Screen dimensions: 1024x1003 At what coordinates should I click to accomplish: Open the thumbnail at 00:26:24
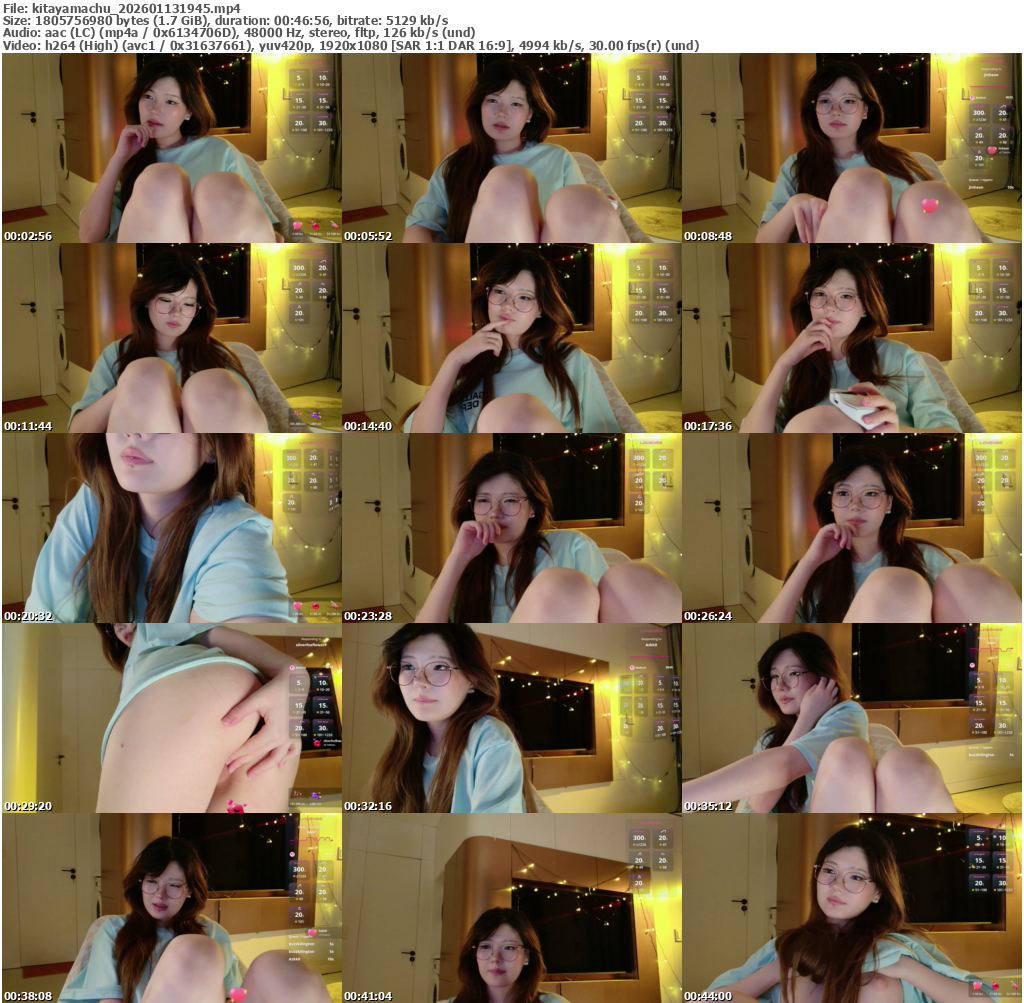(x=852, y=528)
